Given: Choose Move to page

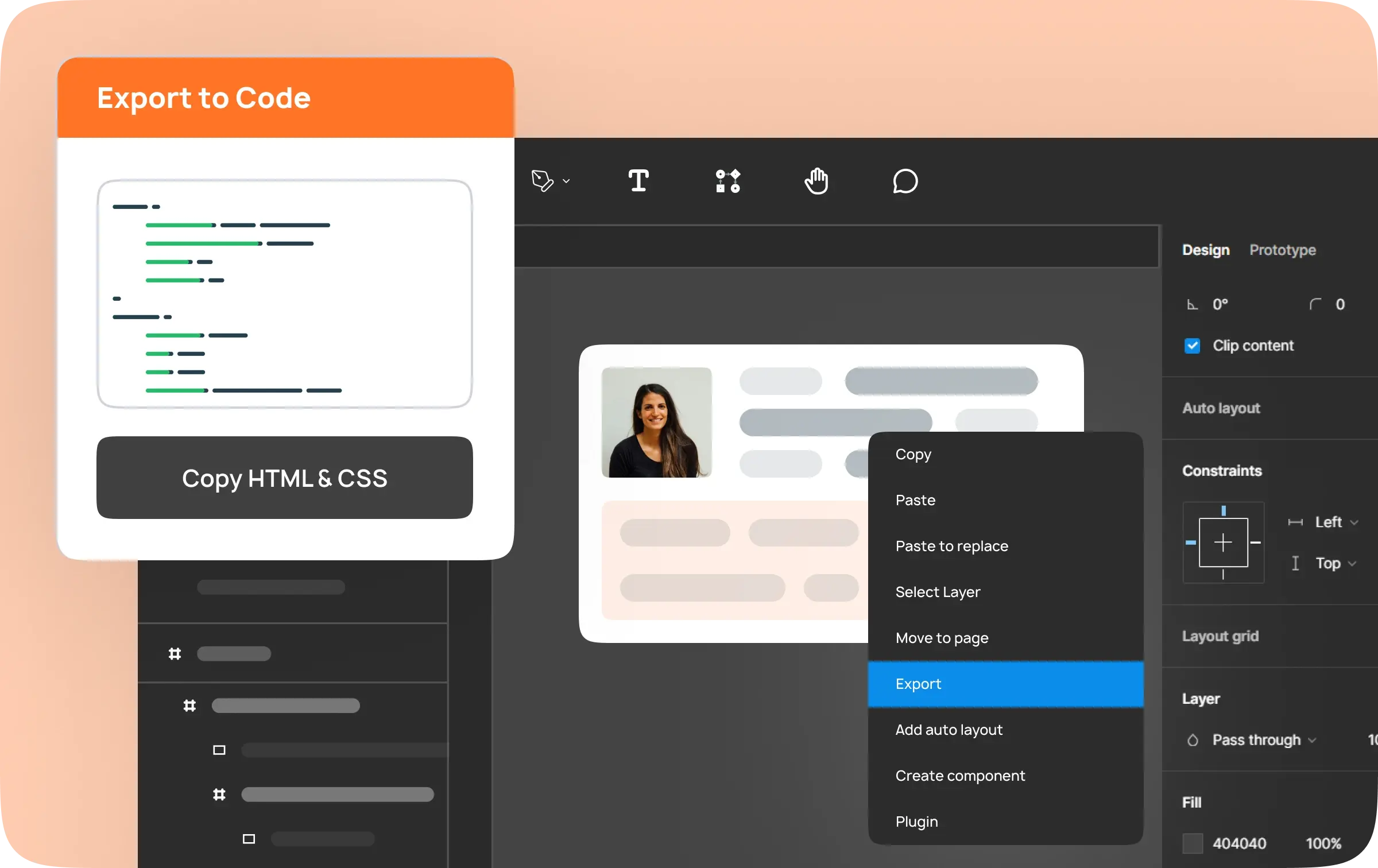Looking at the screenshot, I should click(1005, 638).
